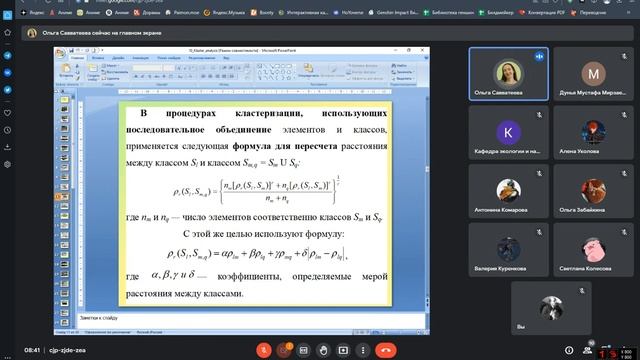Select Валерия Куренкова participant tile

coord(509,250)
